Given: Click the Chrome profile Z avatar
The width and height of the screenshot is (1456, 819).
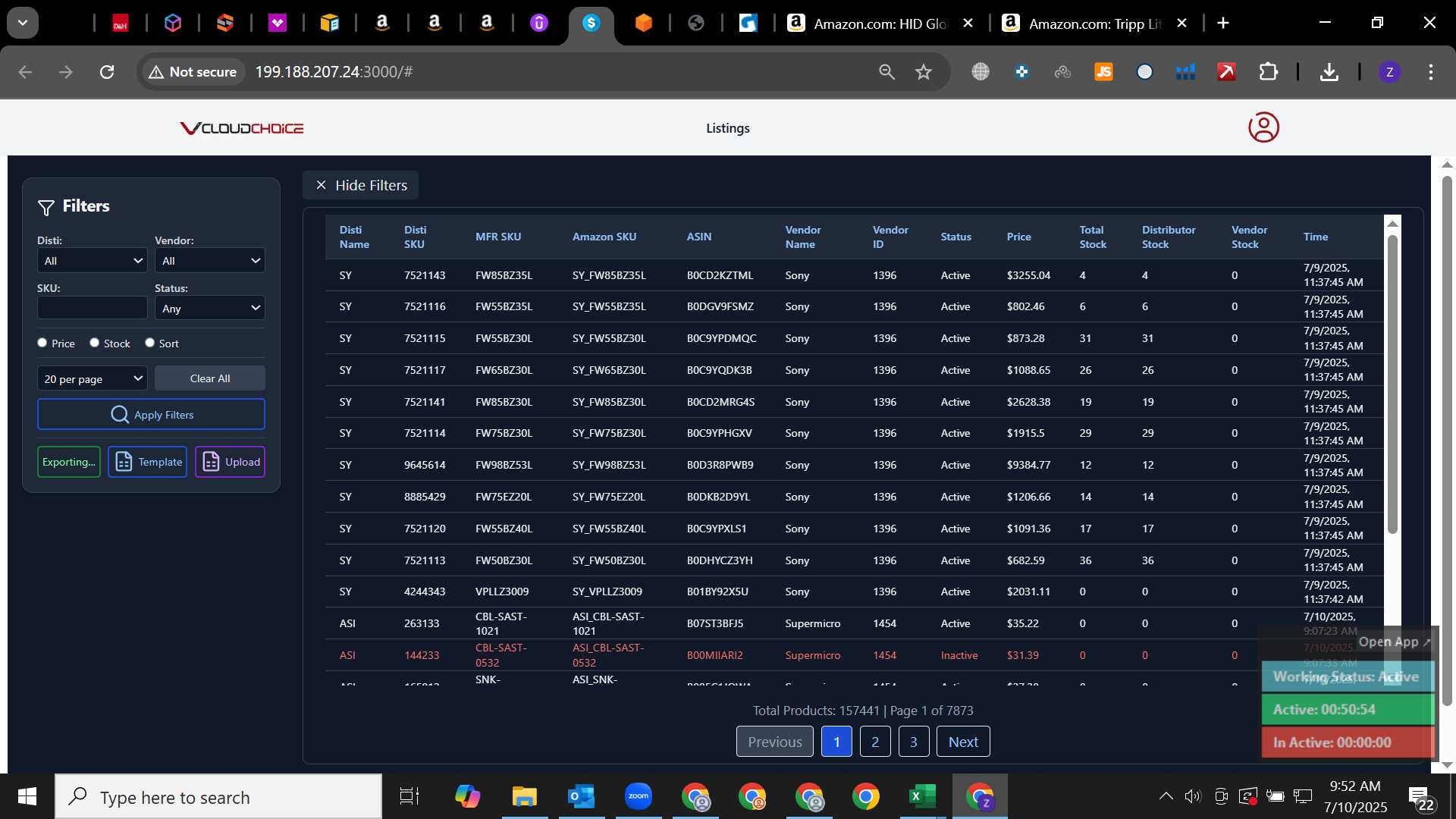Looking at the screenshot, I should coord(1389,72).
